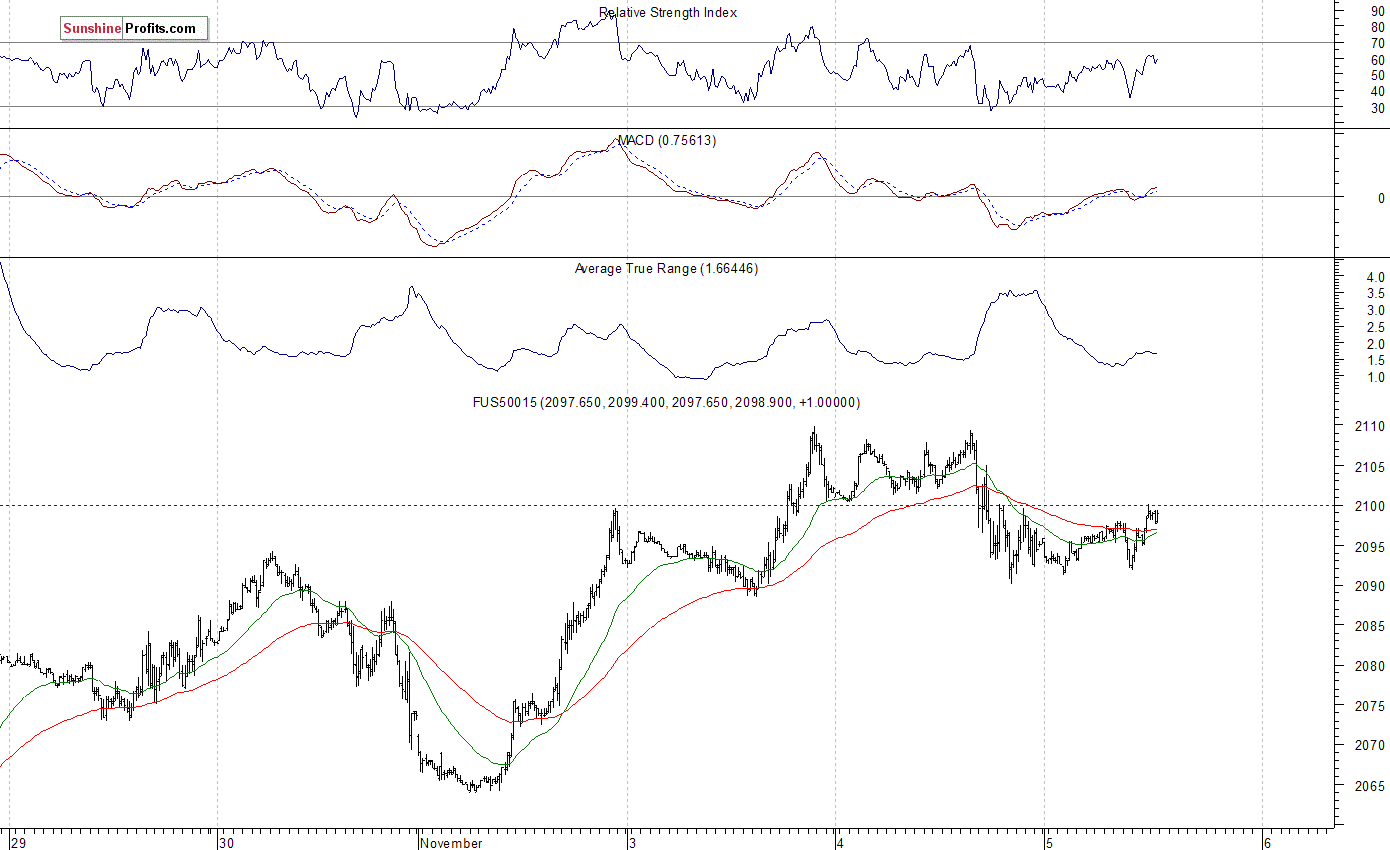This screenshot has height=850, width=1390.
Task: Click the 6 date label on time axis
Action: click(1267, 842)
